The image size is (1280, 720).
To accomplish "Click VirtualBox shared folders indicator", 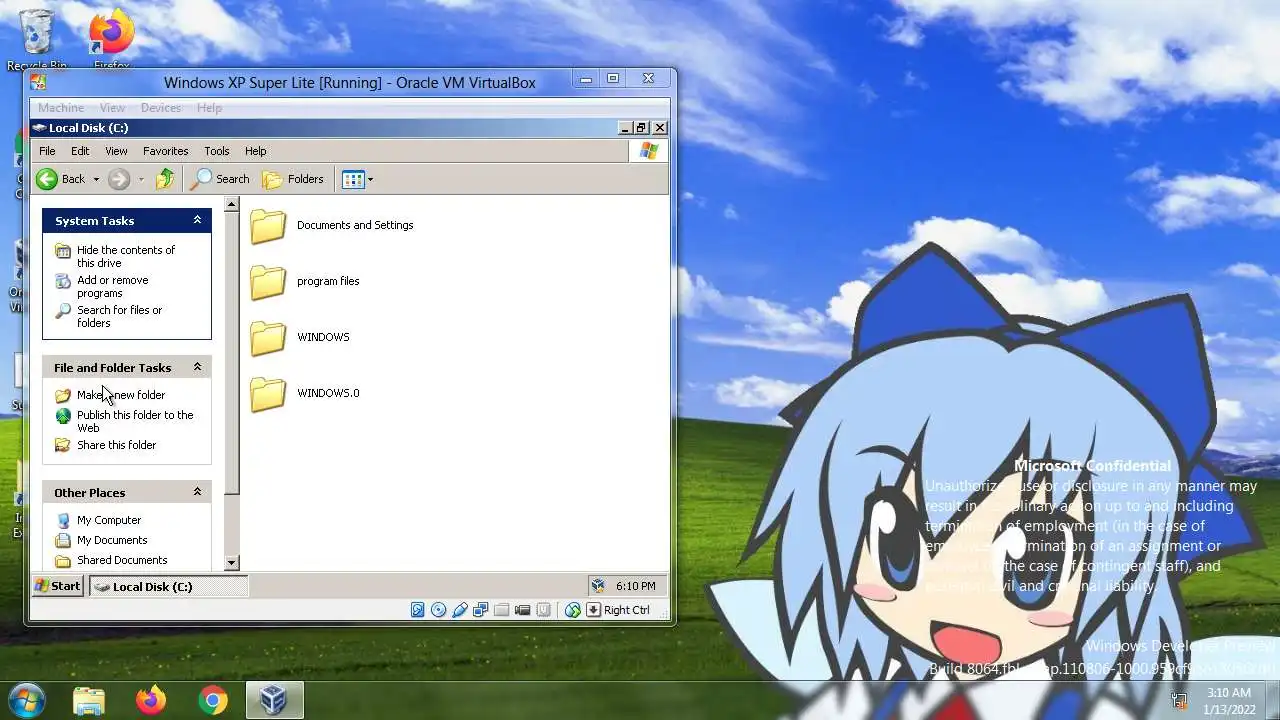I will [x=502, y=610].
